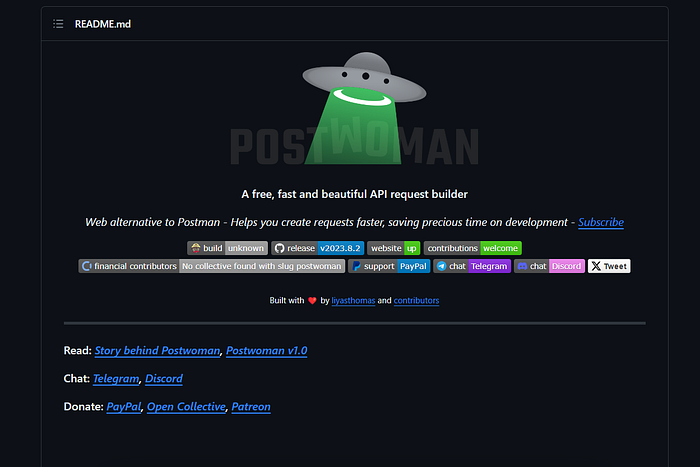
Task: Open the chat Telegram badge
Action: point(472,266)
